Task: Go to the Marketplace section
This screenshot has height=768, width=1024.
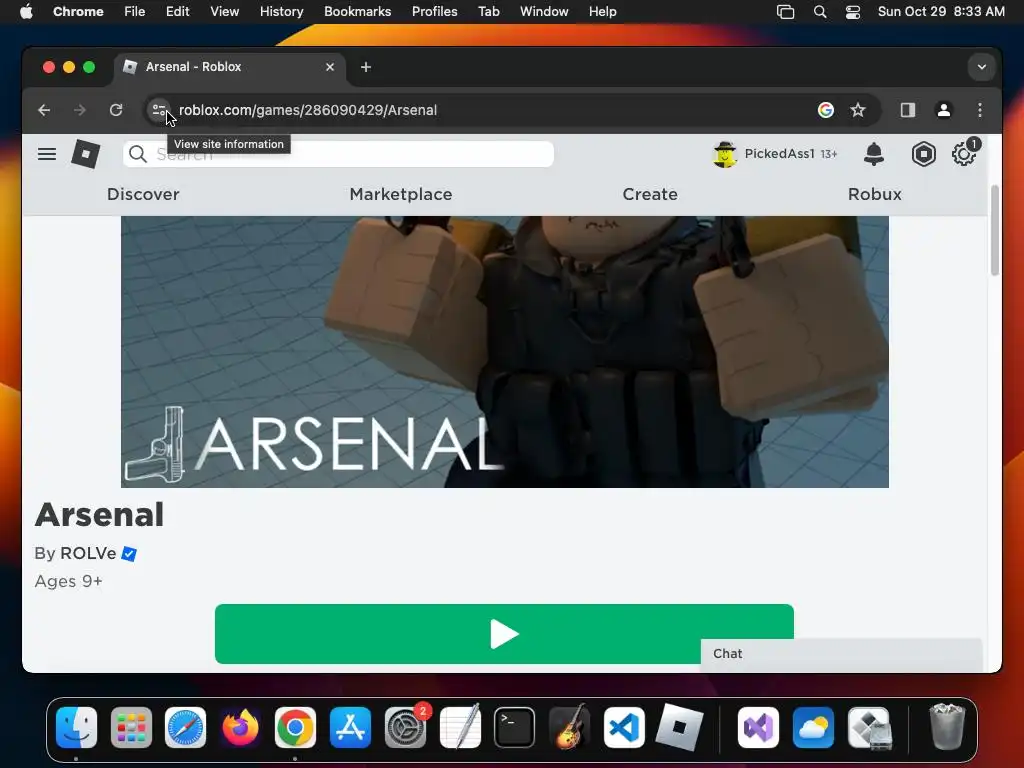Action: (401, 195)
